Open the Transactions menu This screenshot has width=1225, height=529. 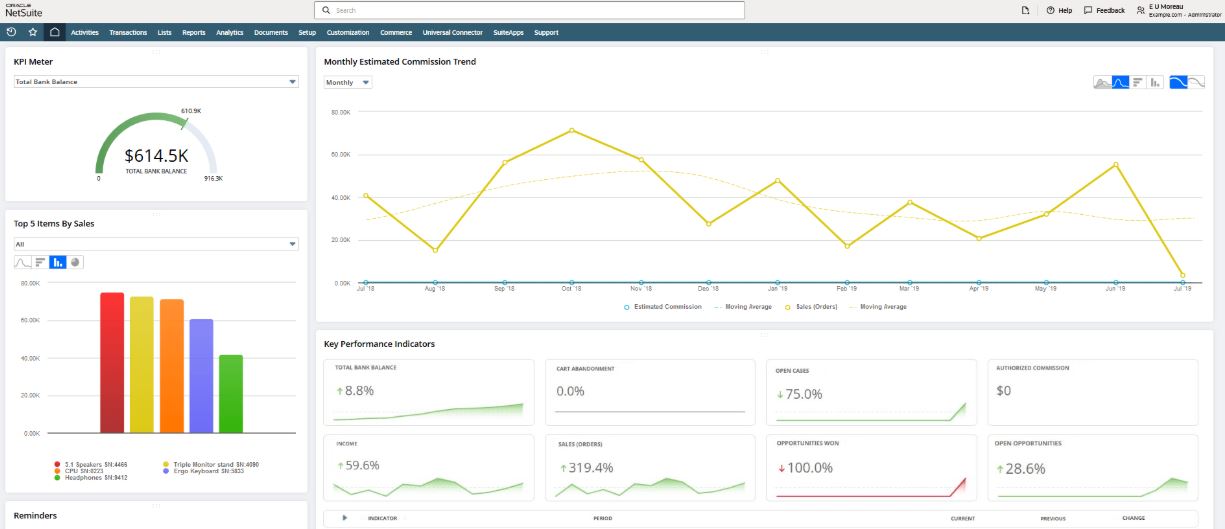point(128,32)
